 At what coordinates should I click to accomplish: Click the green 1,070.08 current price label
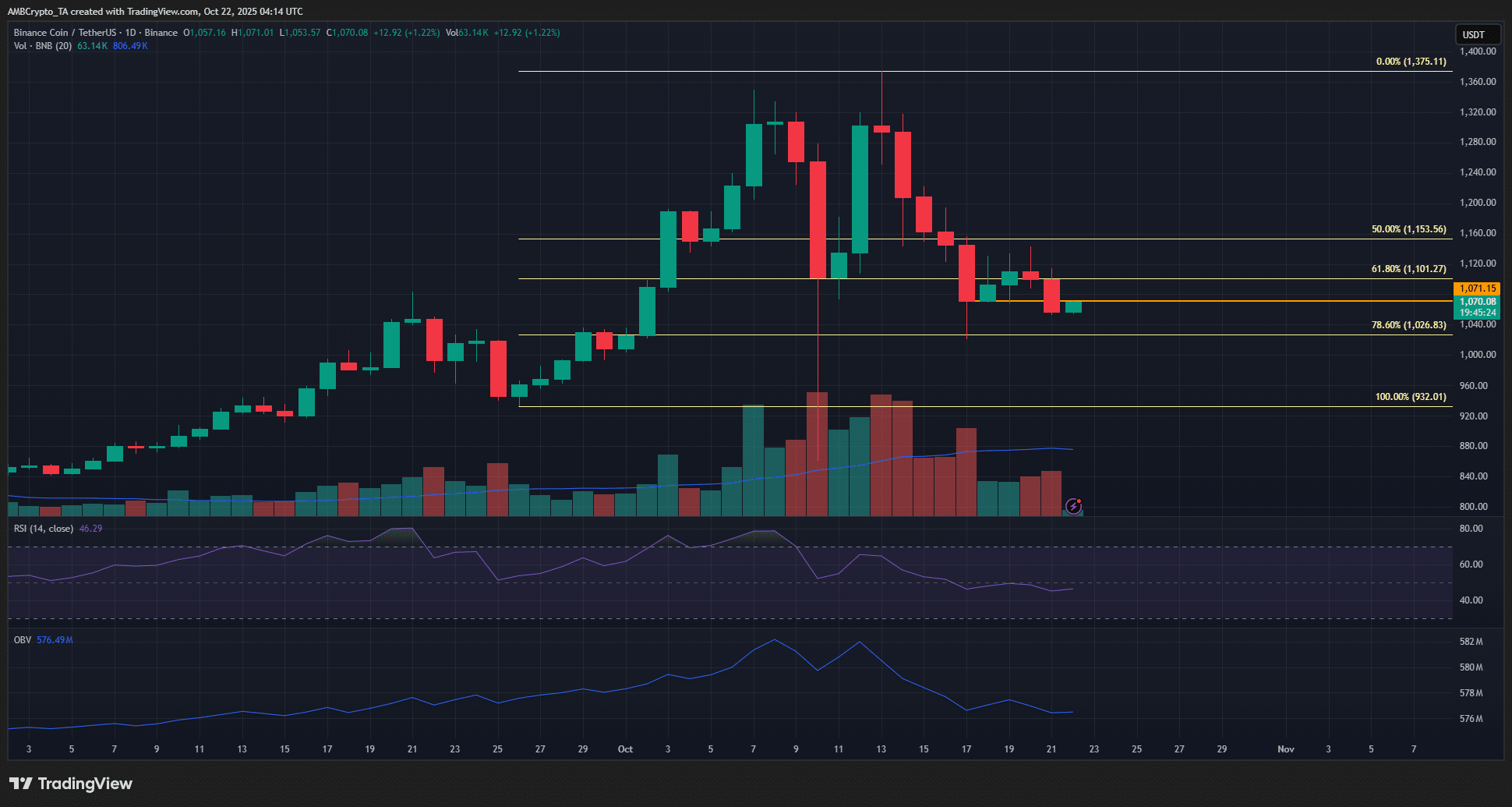(1477, 302)
